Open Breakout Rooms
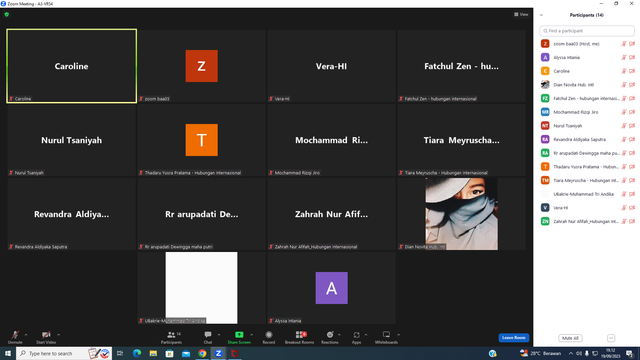Image resolution: width=640 pixels, height=360 pixels. click(x=300, y=337)
